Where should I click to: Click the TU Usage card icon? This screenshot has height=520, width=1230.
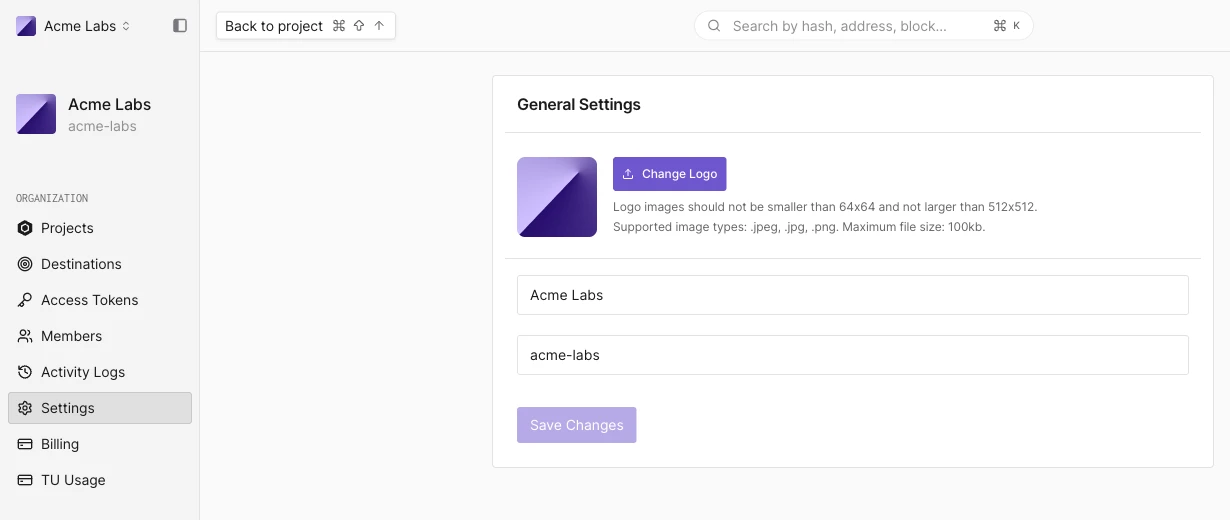click(x=25, y=480)
